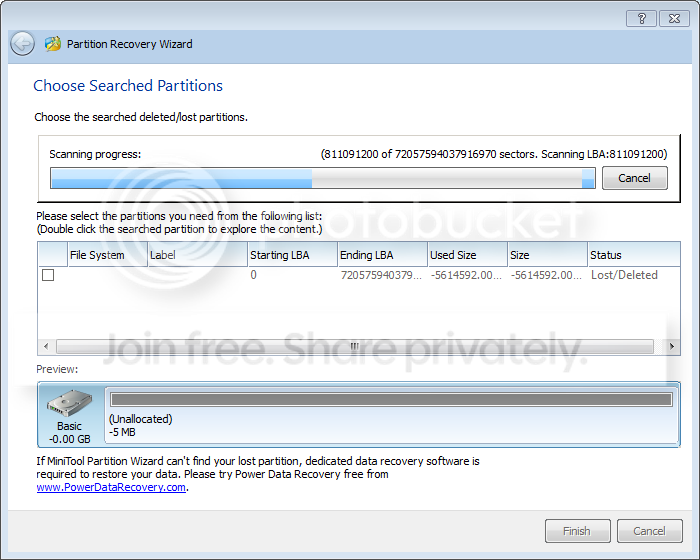Screen dimensions: 700x560
Task: Click the Ending LBA value 720575940379...
Action: pos(381,275)
